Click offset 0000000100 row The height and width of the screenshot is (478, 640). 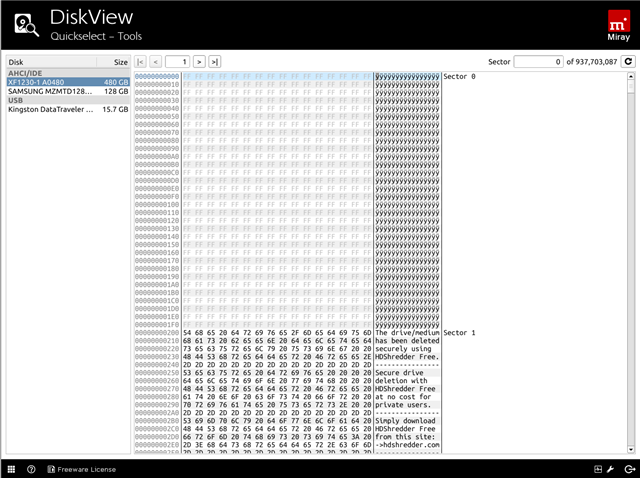coord(157,205)
